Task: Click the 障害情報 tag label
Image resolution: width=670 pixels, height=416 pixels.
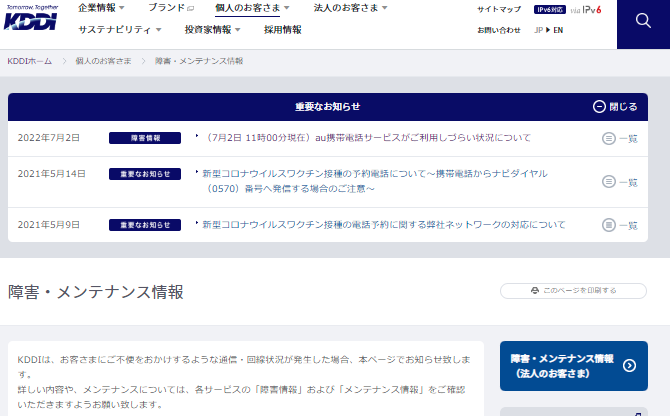Action: tap(145, 138)
